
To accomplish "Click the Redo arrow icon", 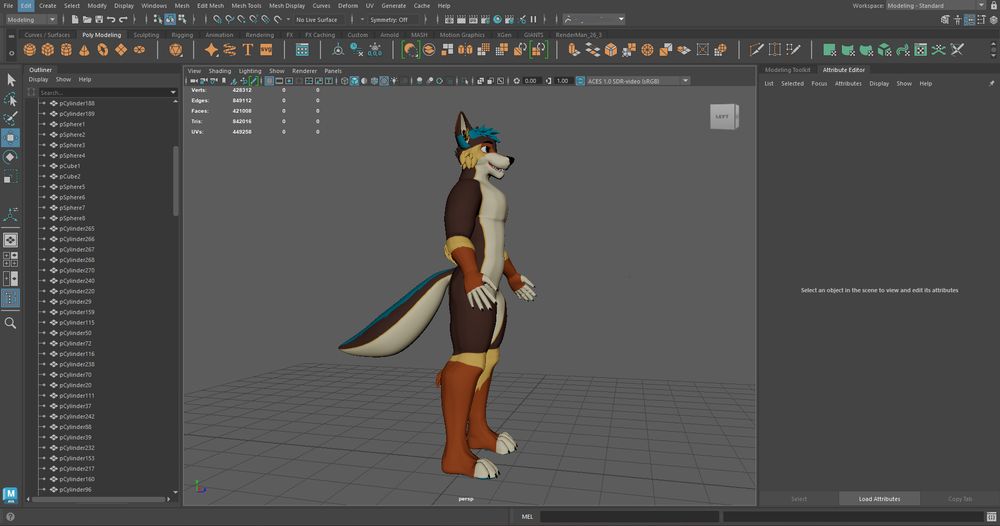I will tap(123, 20).
